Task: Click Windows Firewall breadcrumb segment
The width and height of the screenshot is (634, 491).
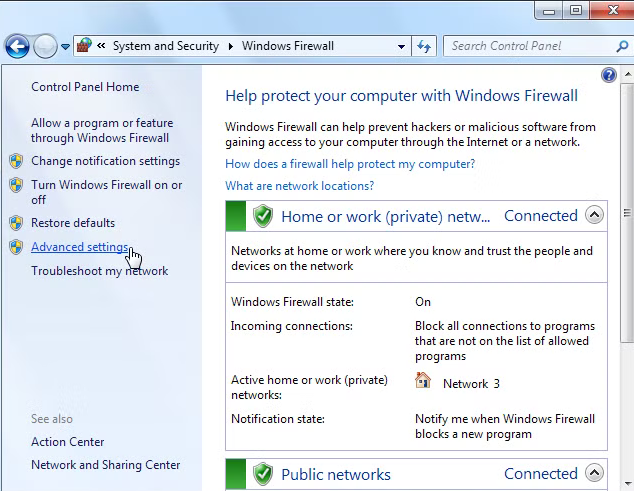Action: 288,46
